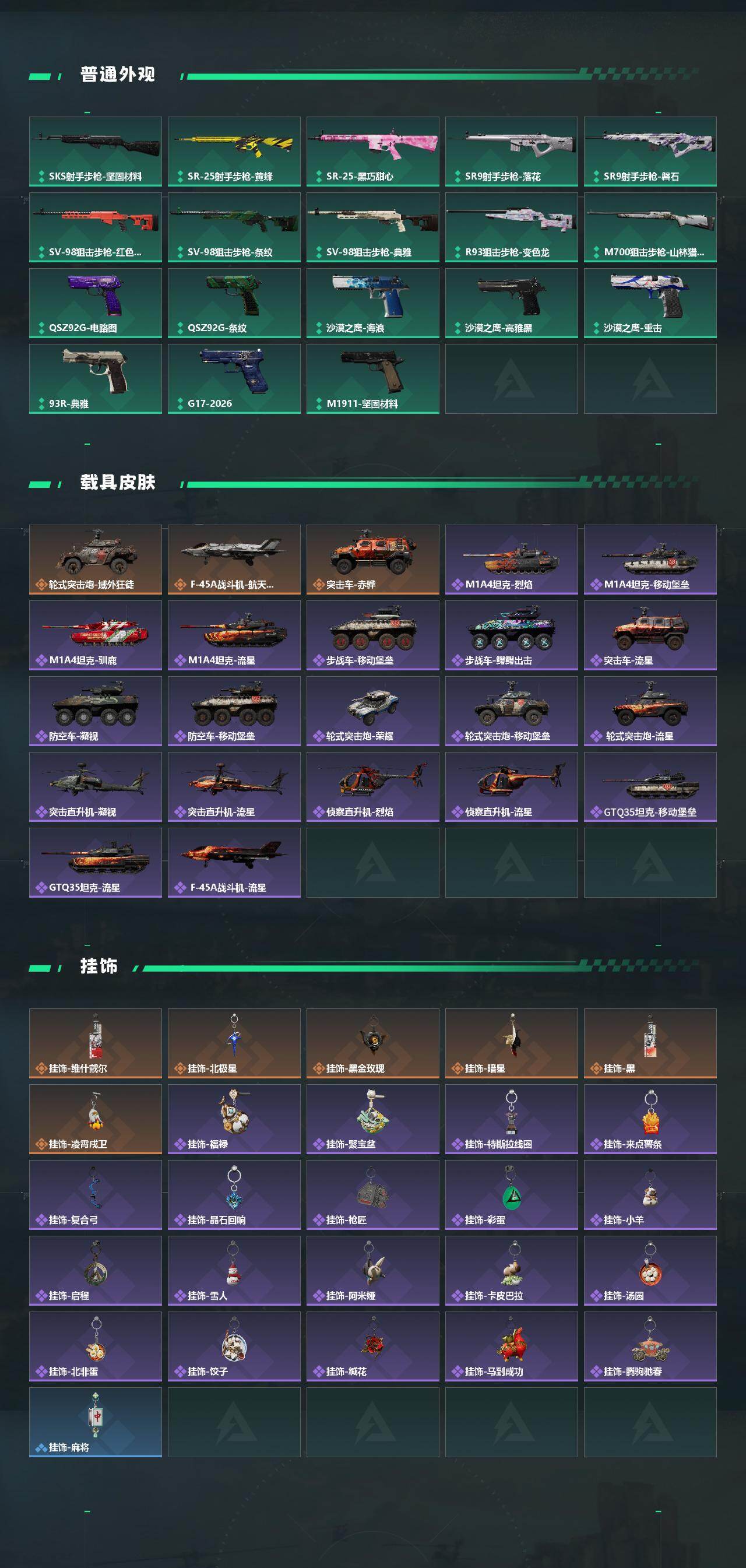Click the 轮式突击炮-域外狂徒 vehicle skin

point(96,560)
